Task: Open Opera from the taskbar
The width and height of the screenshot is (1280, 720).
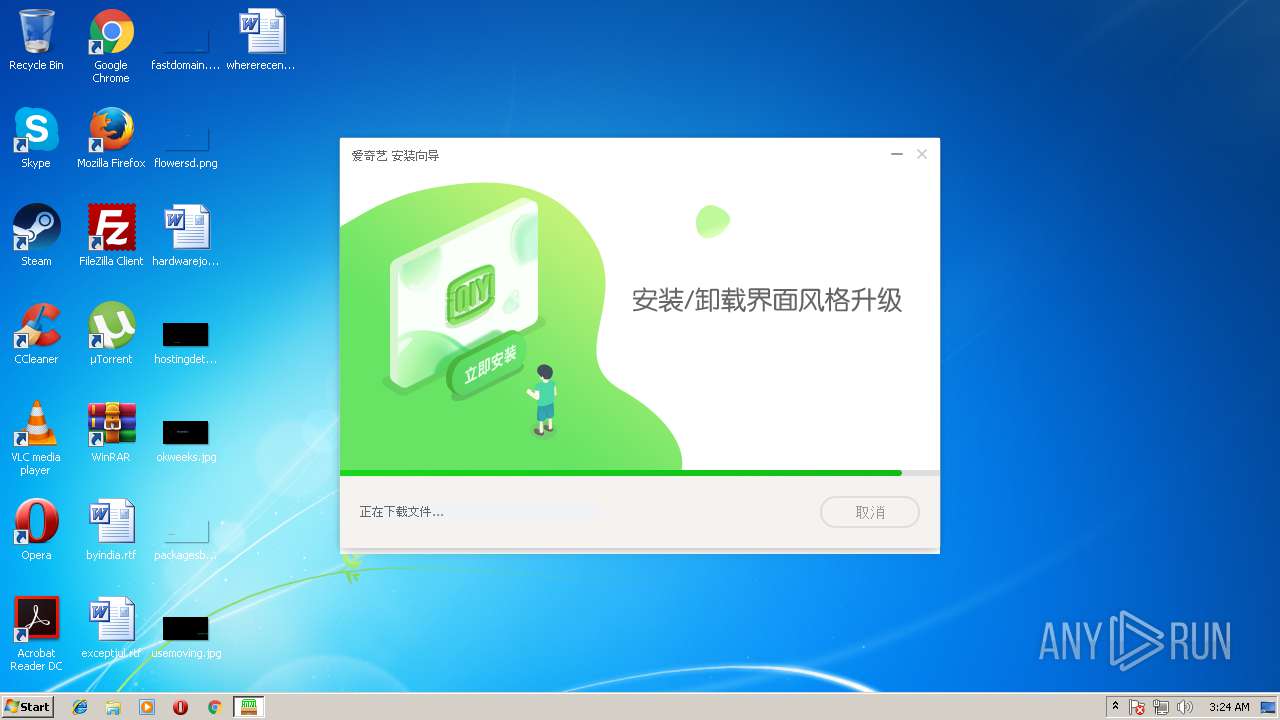Action: [180, 707]
